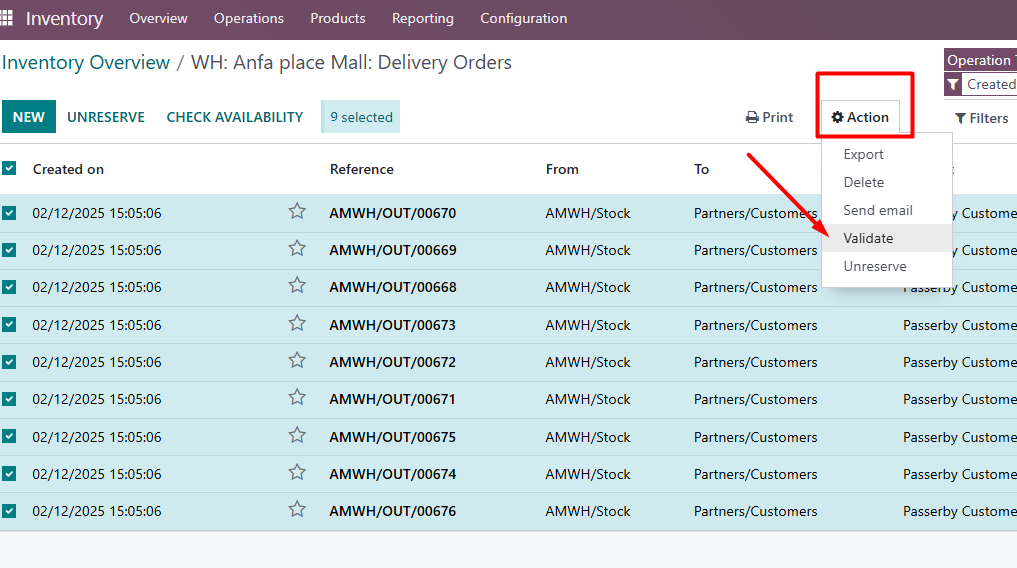Uncheck the select-all header checkbox
Image resolution: width=1017 pixels, height=568 pixels.
[x=9, y=169]
